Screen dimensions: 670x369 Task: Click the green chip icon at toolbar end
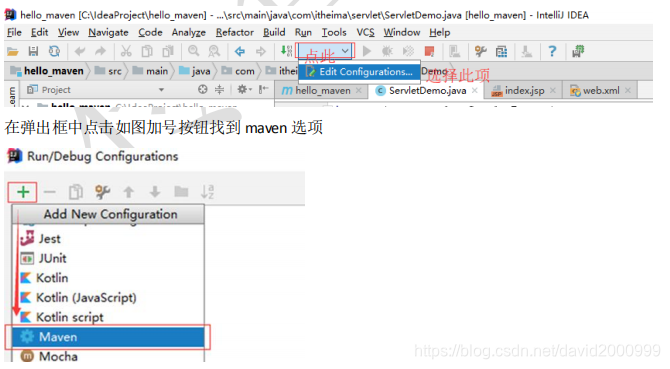click(578, 51)
